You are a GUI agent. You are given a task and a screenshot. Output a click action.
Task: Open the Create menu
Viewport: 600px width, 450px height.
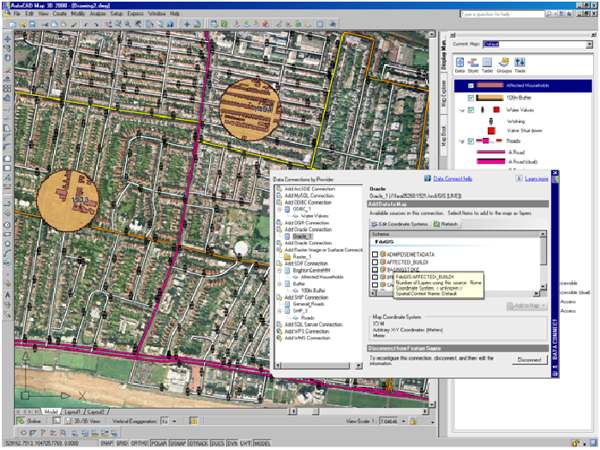point(59,13)
